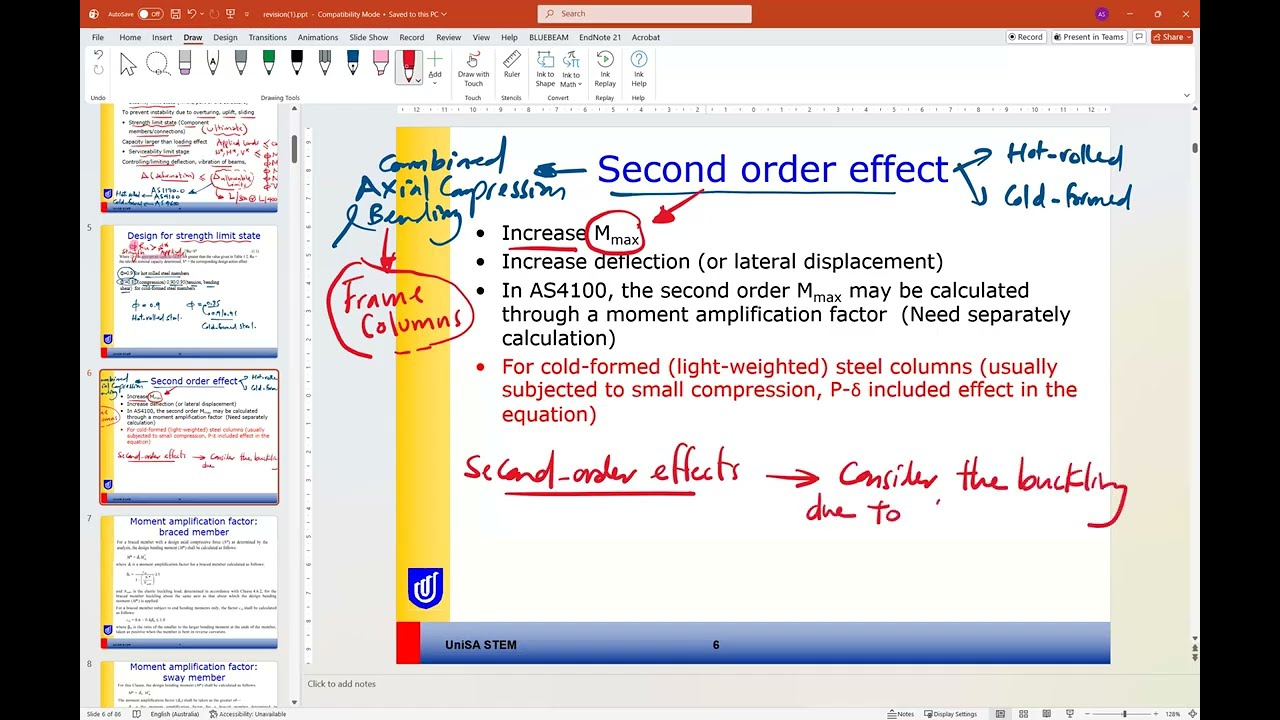Open Transitions tab

(x=267, y=37)
